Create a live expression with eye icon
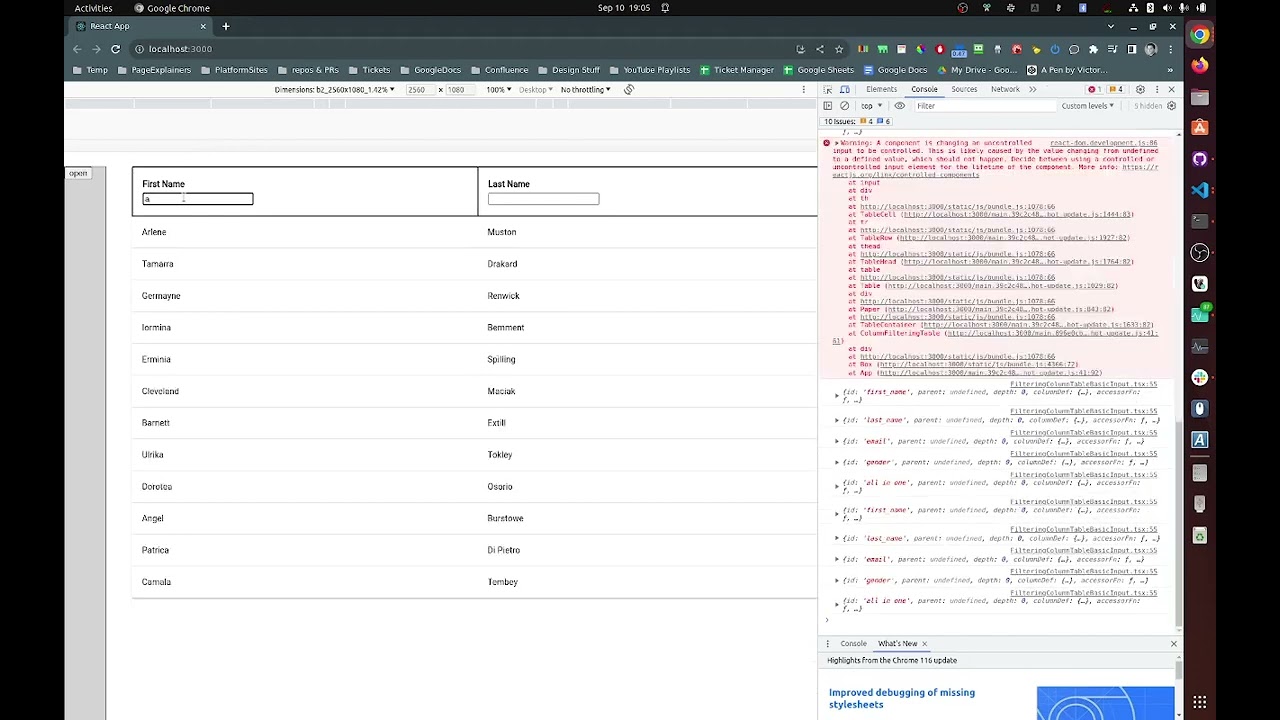1280x720 pixels. click(899, 105)
